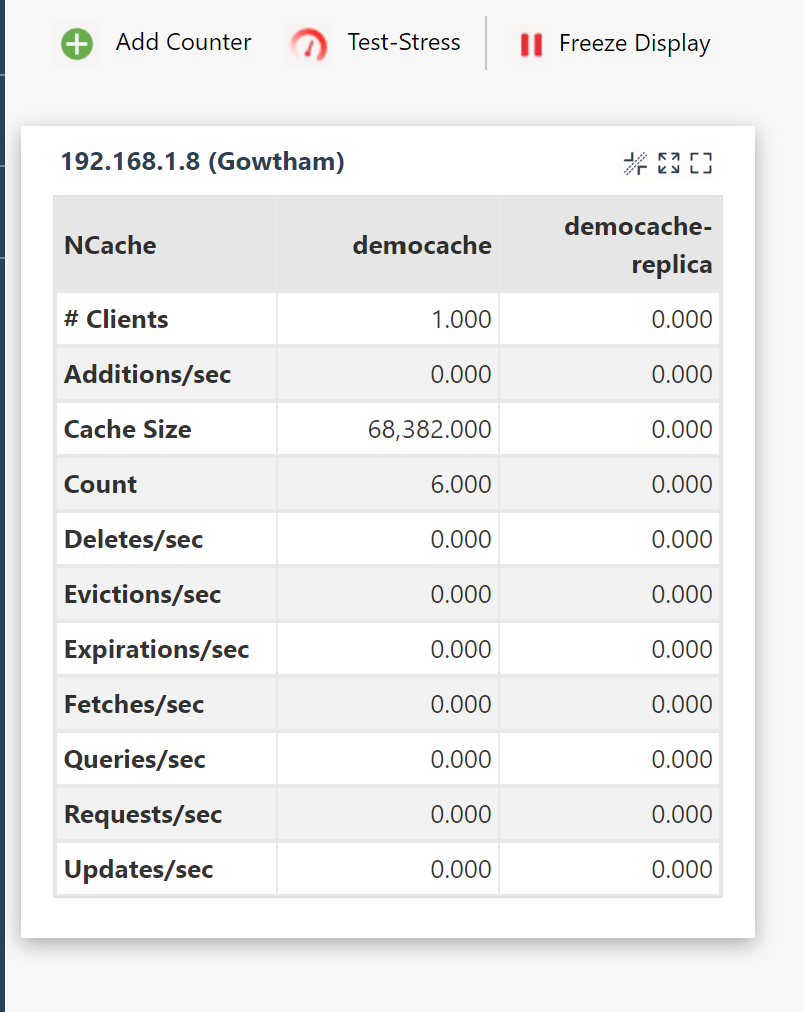This screenshot has width=804, height=1012.
Task: Click democache value in Requests/sec row
Action: pyautogui.click(x=461, y=815)
